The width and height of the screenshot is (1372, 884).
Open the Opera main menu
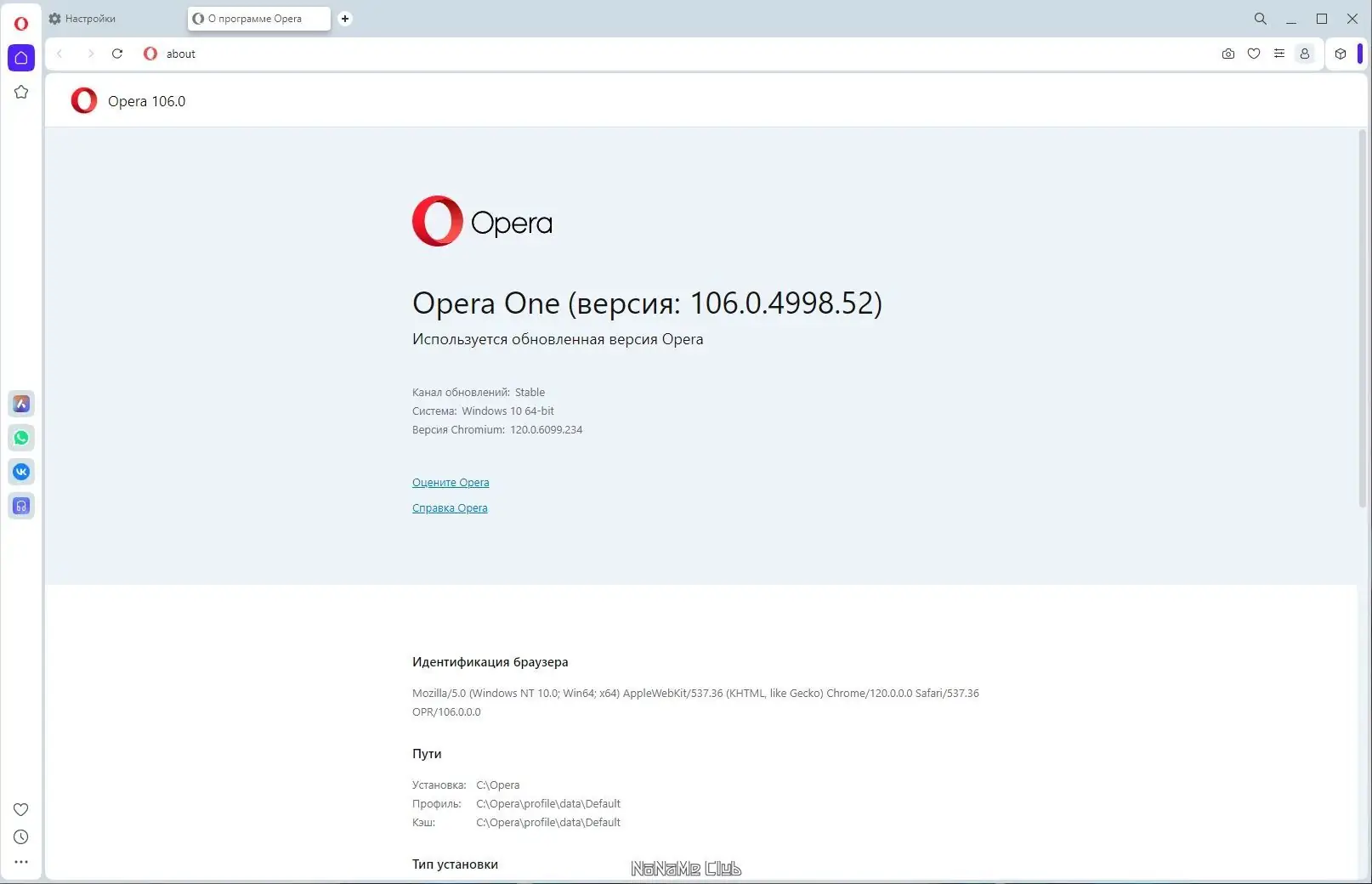[x=21, y=24]
